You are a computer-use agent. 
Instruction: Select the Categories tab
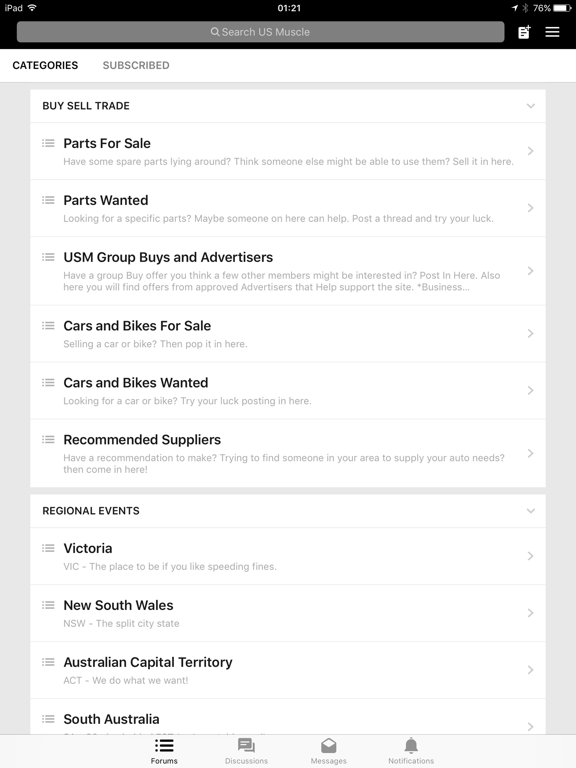45,65
